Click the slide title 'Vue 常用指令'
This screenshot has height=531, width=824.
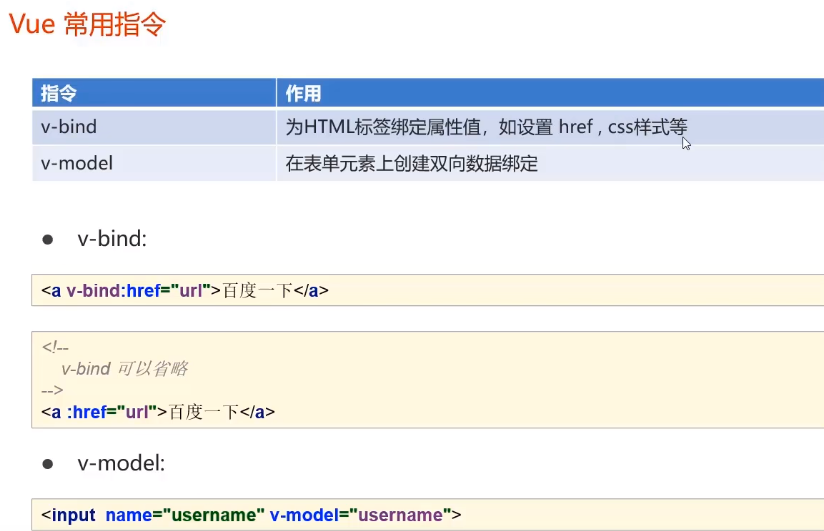(87, 24)
